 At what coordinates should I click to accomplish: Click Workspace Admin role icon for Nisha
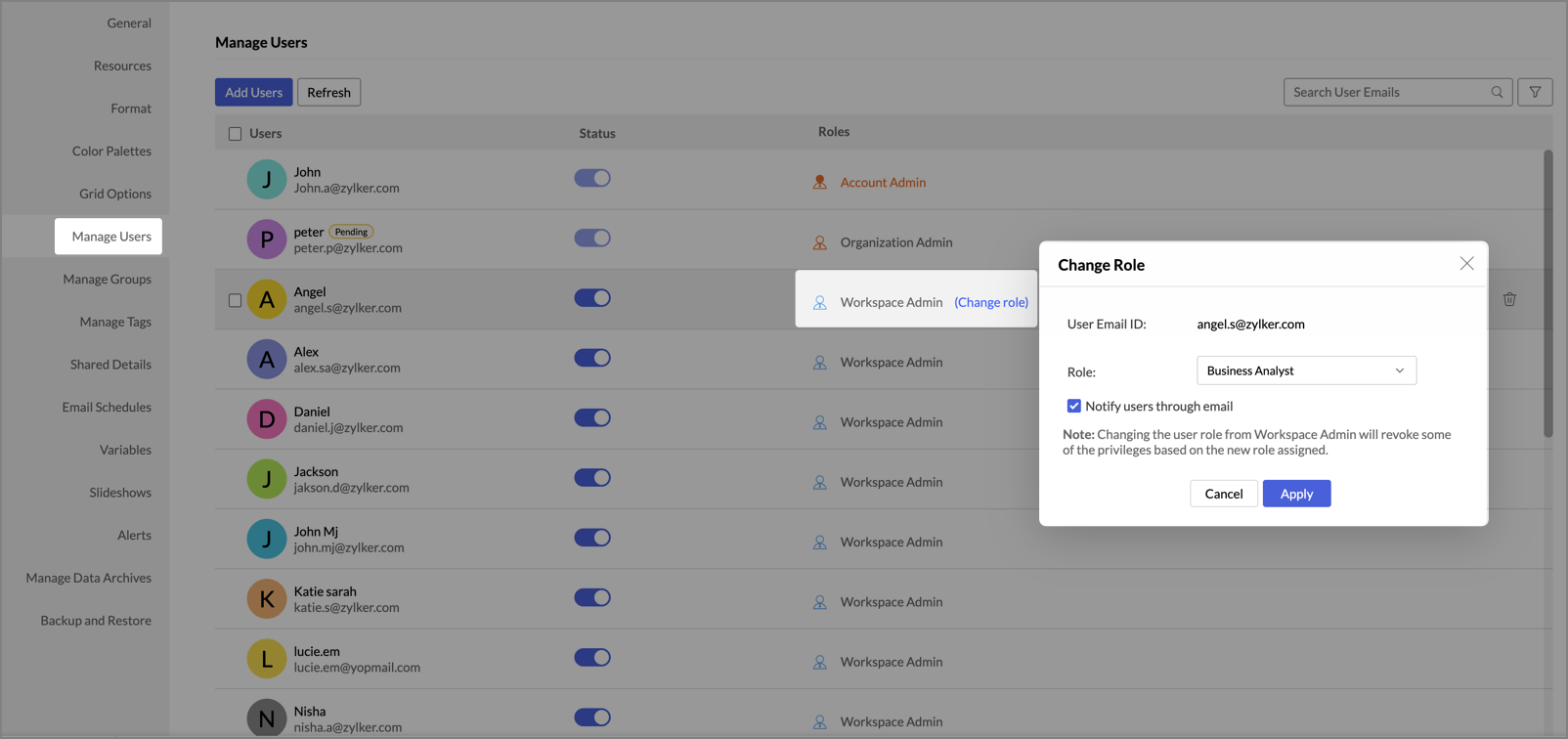coord(820,721)
